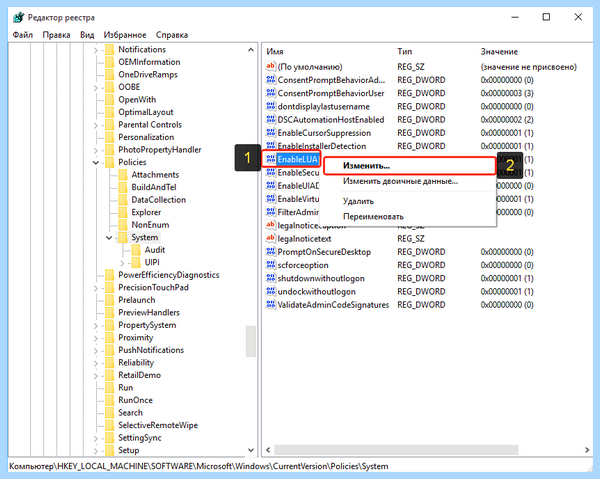600x479 pixels.
Task: Click the undockwithoutlogon DWORD icon
Action: (x=271, y=291)
